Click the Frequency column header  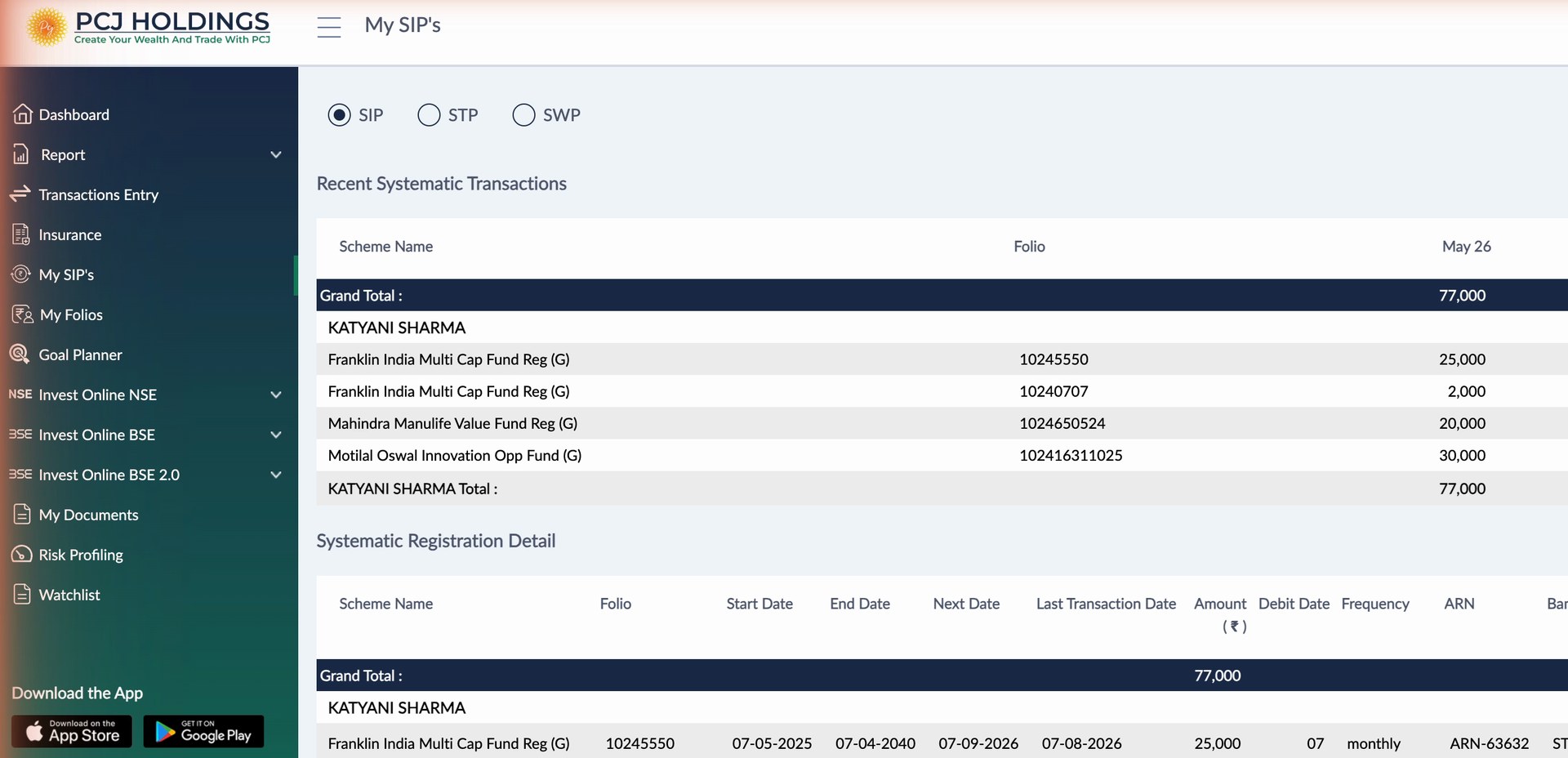1375,604
